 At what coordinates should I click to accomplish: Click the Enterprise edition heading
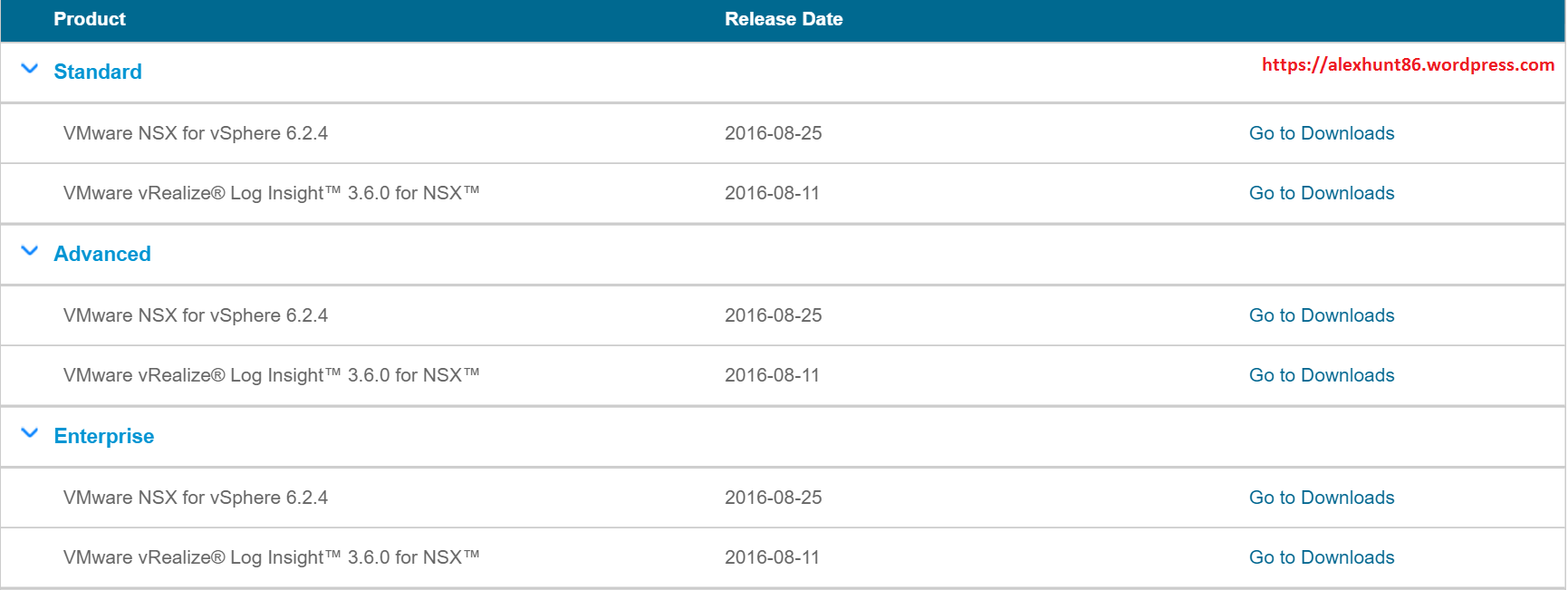[x=104, y=436]
